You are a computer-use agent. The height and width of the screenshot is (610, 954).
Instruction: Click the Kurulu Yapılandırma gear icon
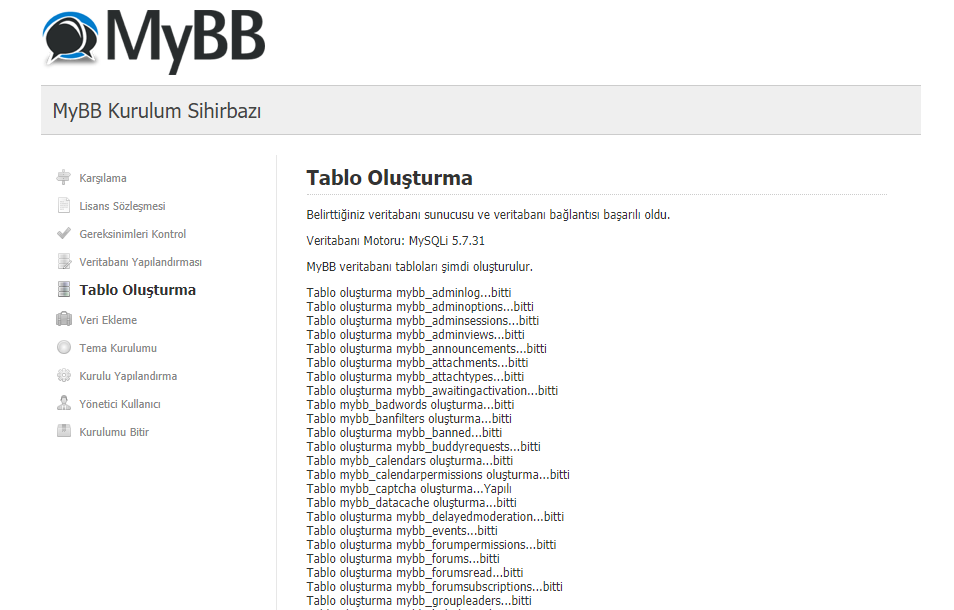[64, 375]
